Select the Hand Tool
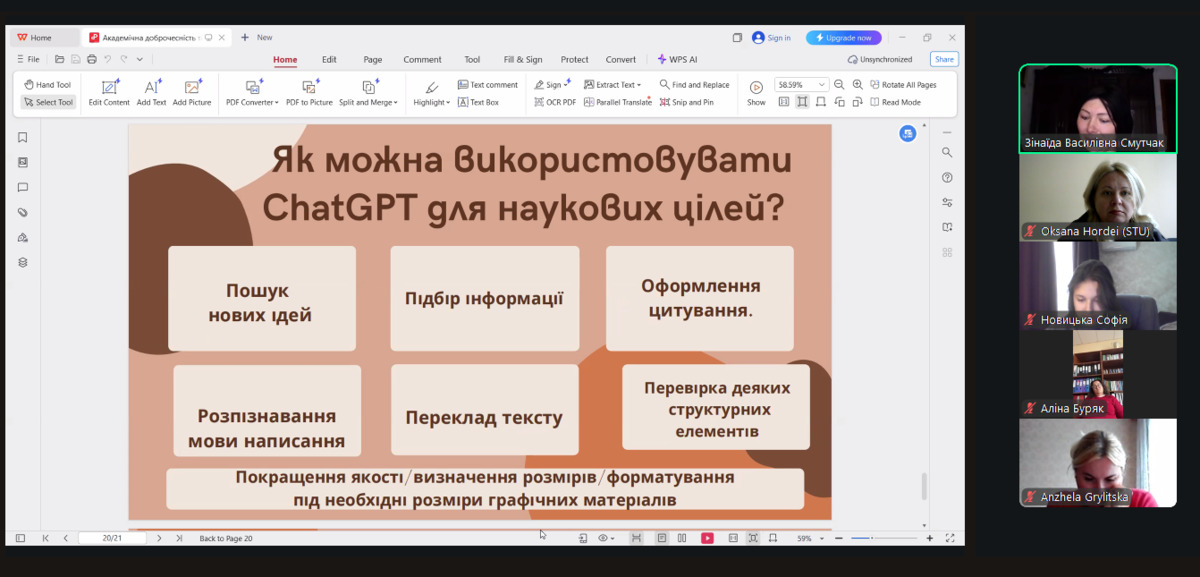The width and height of the screenshot is (1200, 577). click(x=47, y=85)
